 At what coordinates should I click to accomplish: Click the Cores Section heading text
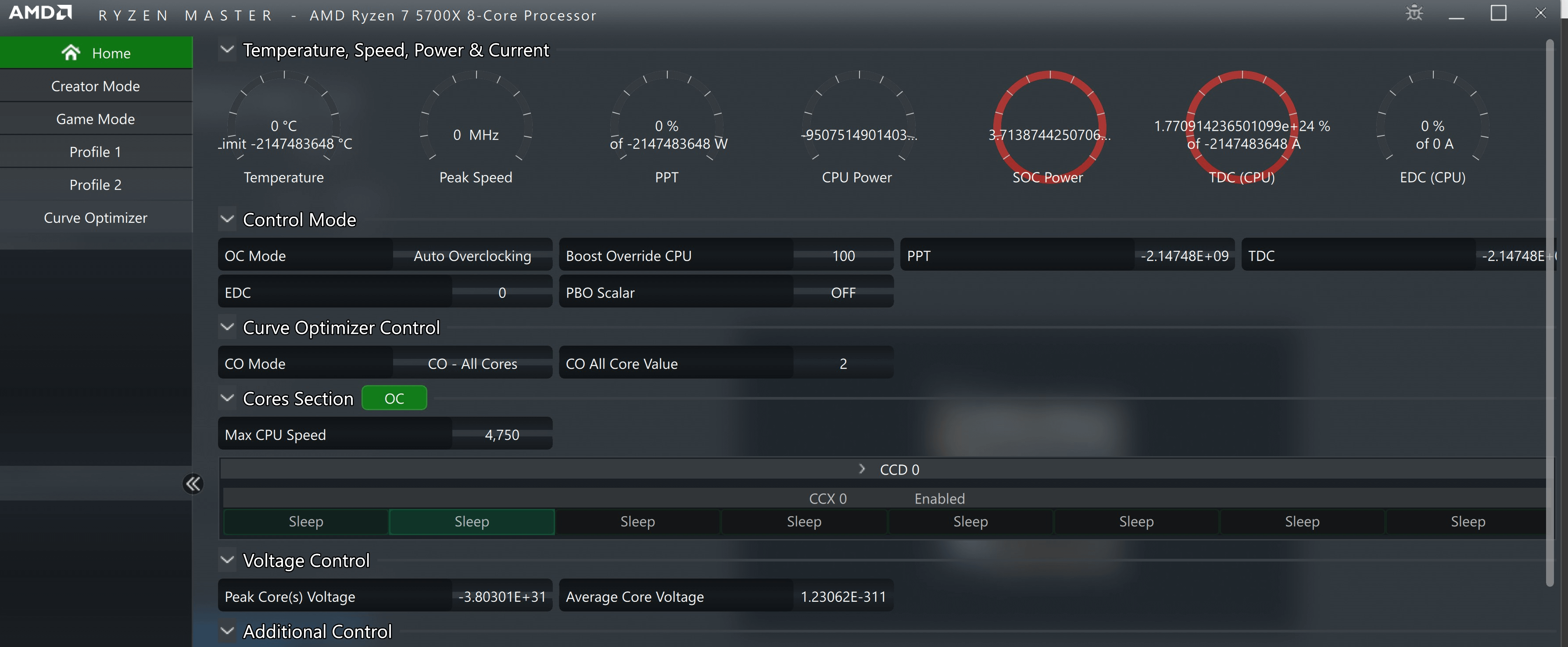(x=298, y=398)
